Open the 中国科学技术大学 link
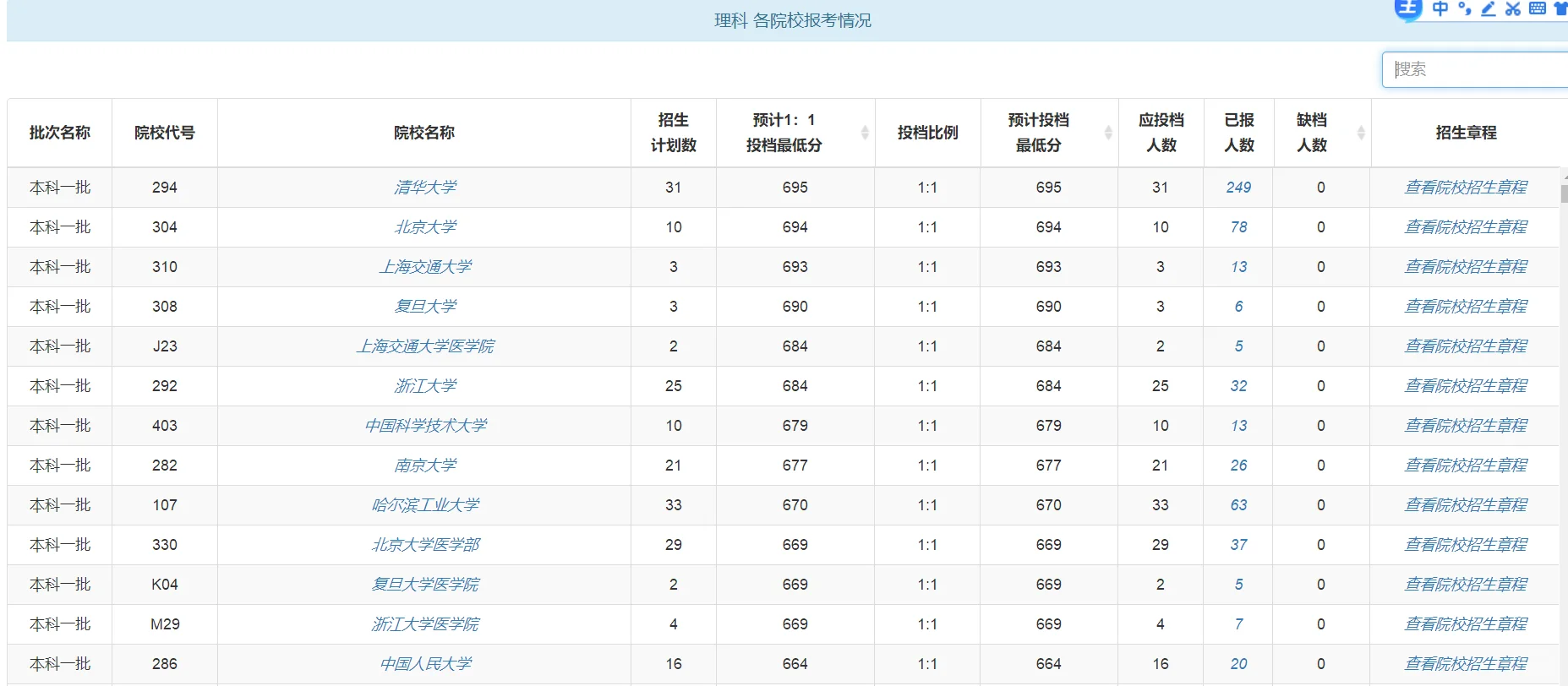This screenshot has height=686, width=1568. click(x=425, y=426)
